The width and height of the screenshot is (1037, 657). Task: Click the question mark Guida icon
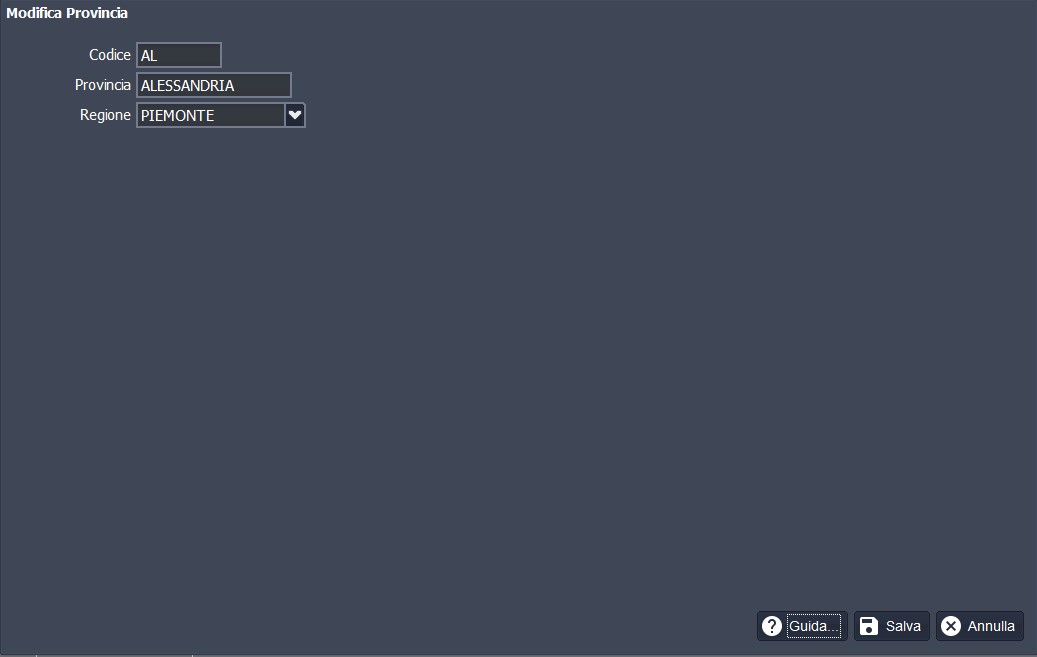pyautogui.click(x=771, y=626)
